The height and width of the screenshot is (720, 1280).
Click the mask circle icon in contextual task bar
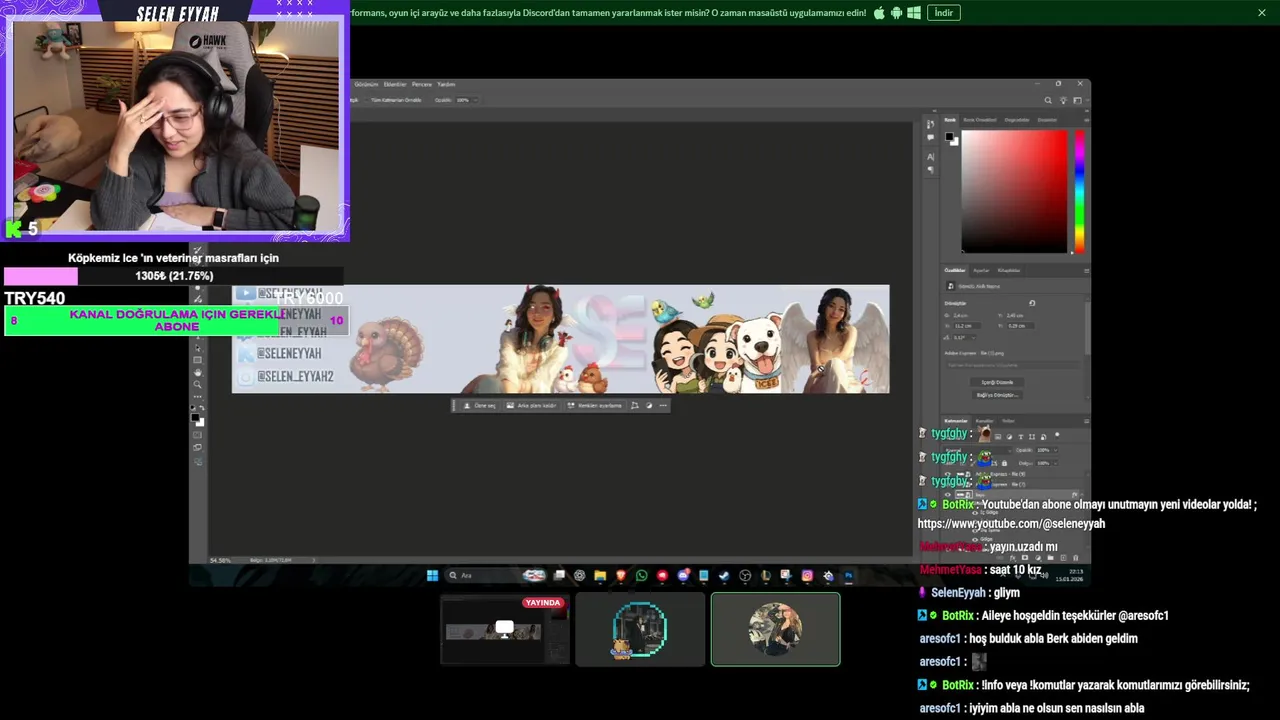[649, 405]
